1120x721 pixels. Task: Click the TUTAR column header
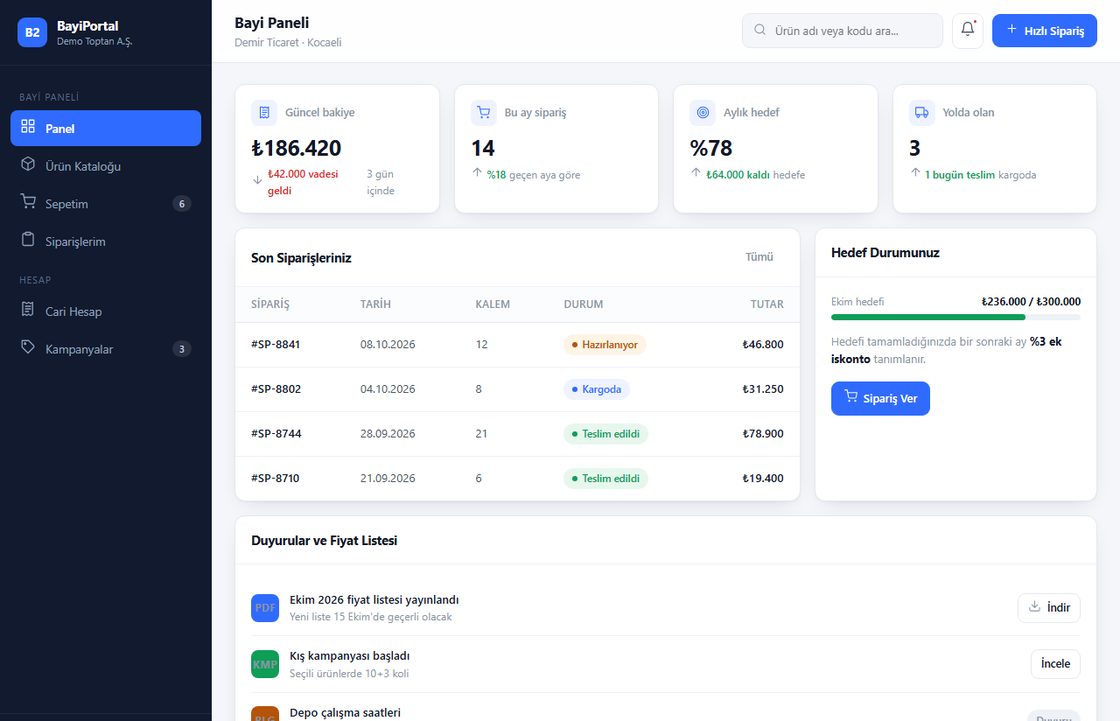pos(766,304)
